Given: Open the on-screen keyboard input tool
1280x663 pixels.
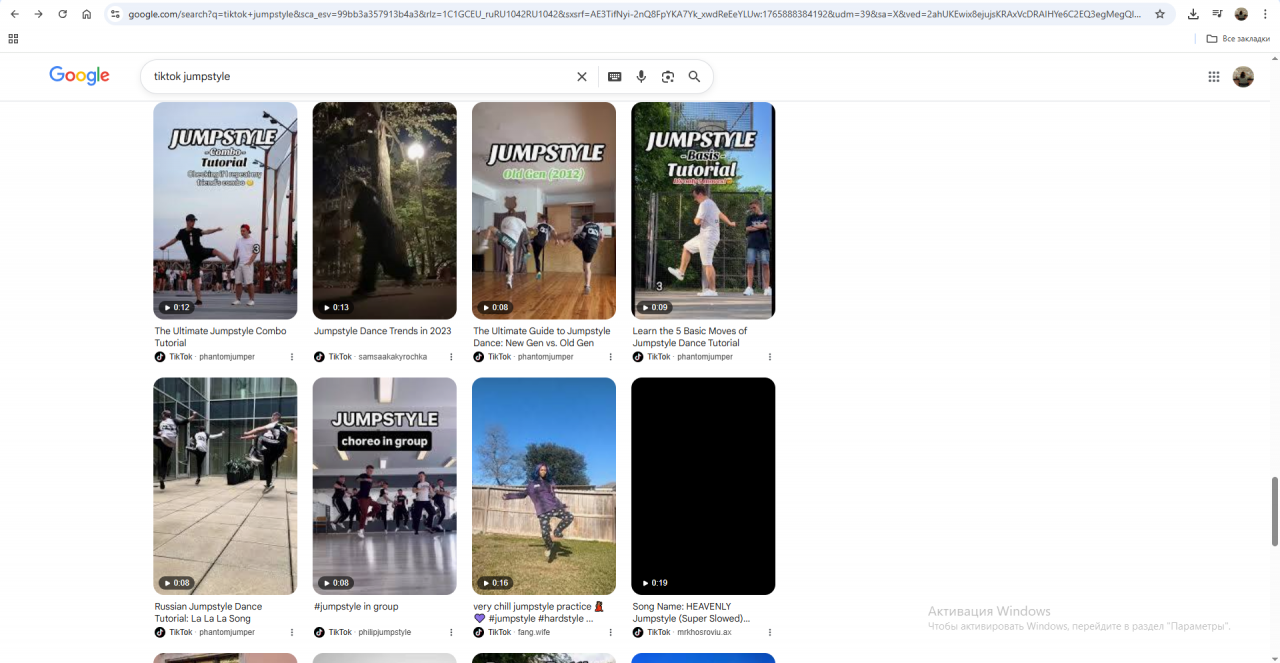Looking at the screenshot, I should [615, 77].
